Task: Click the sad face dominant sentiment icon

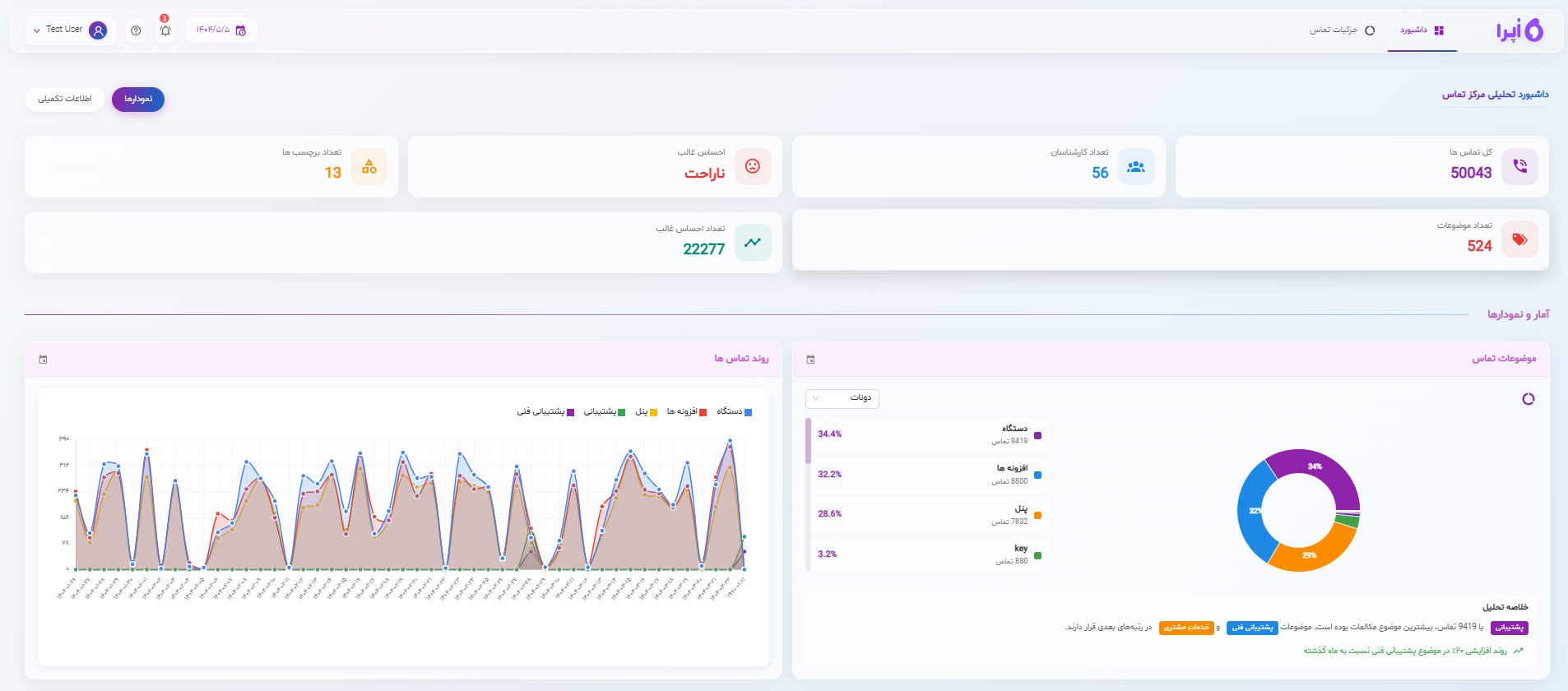Action: [x=752, y=166]
